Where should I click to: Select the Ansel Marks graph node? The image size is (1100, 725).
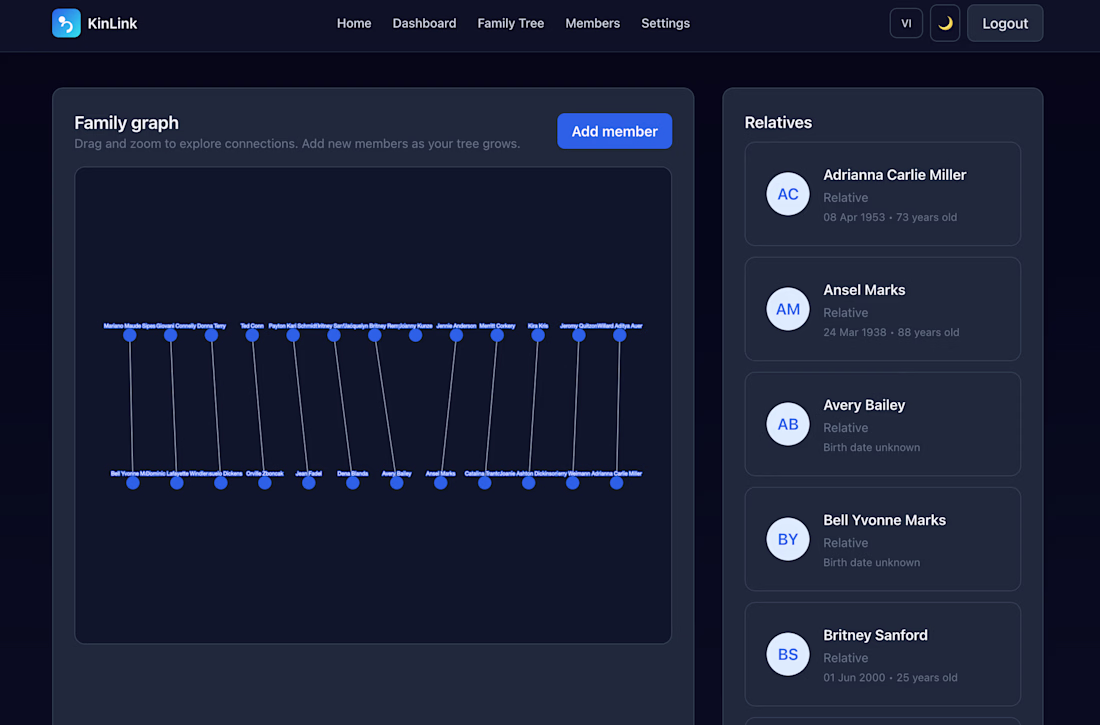[x=441, y=483]
